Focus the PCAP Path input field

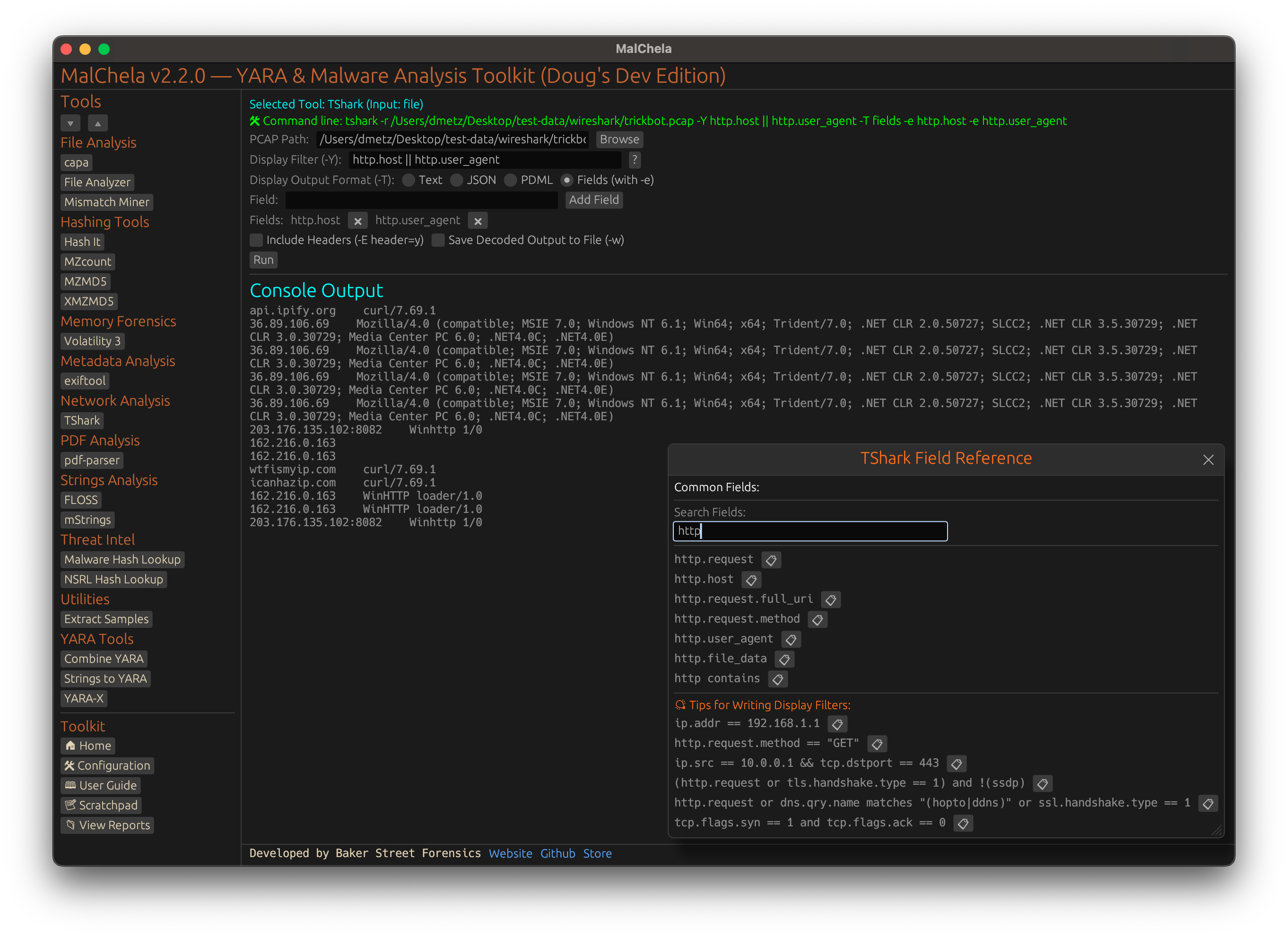[453, 139]
